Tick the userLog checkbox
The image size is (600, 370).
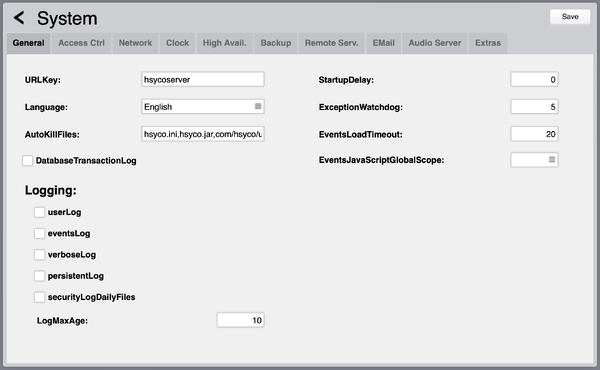pyautogui.click(x=39, y=212)
